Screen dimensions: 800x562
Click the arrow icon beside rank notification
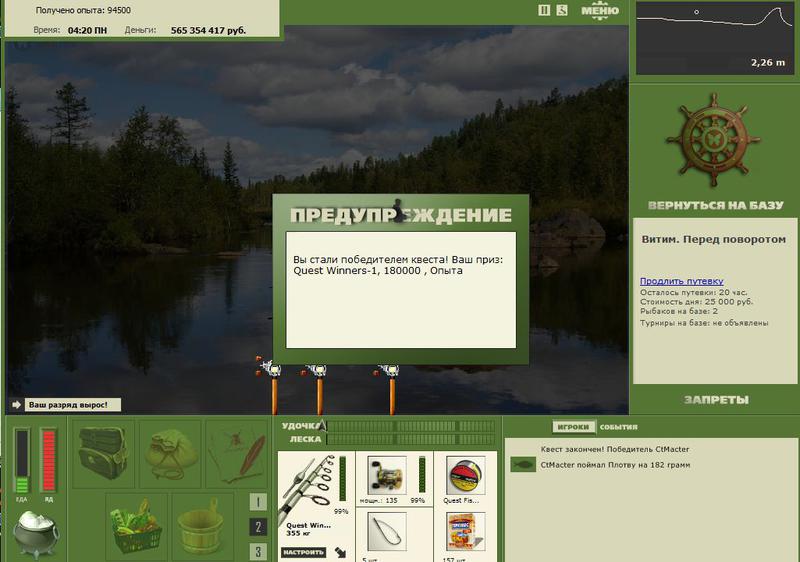click(16, 405)
